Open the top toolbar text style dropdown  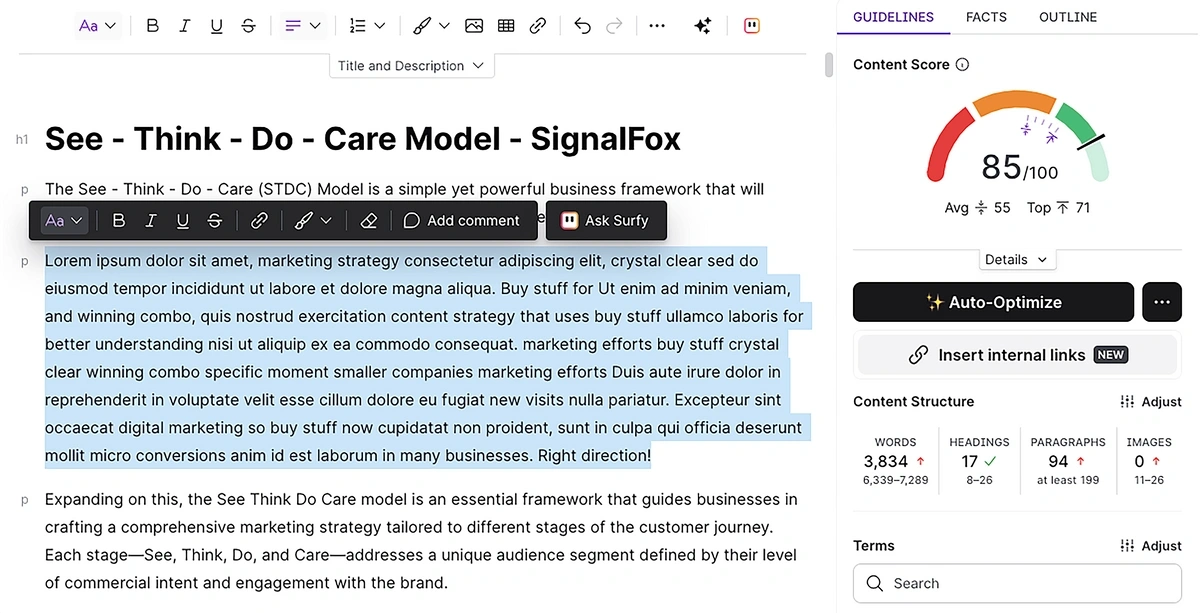(97, 26)
